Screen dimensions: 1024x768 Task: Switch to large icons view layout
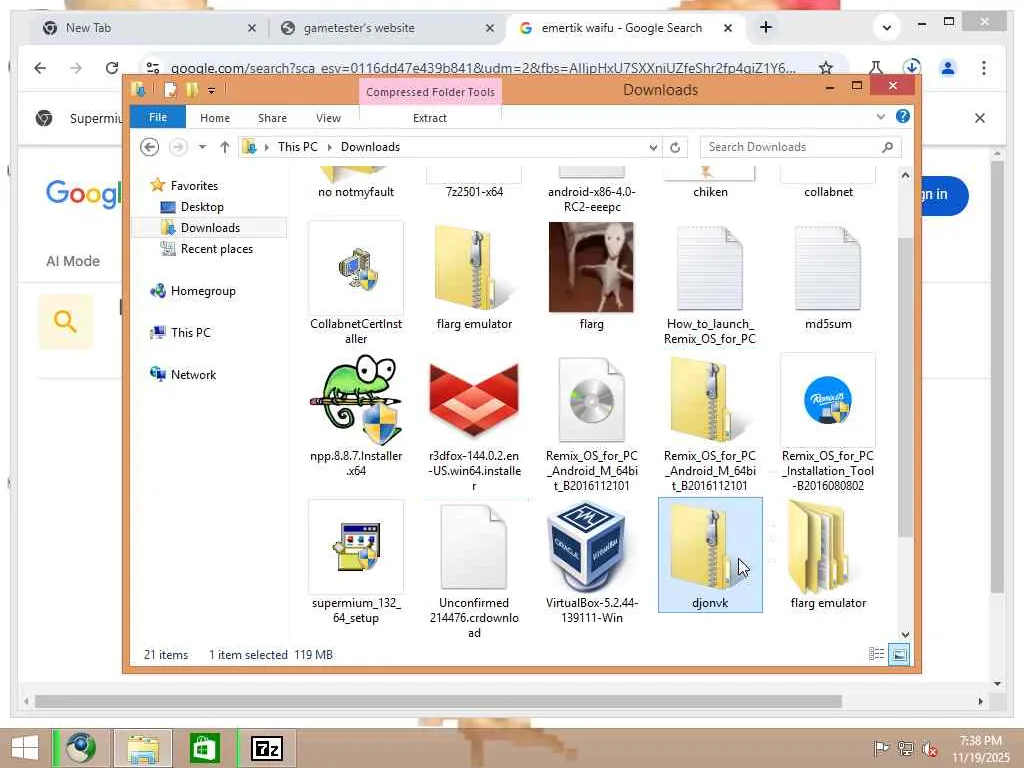(x=899, y=654)
